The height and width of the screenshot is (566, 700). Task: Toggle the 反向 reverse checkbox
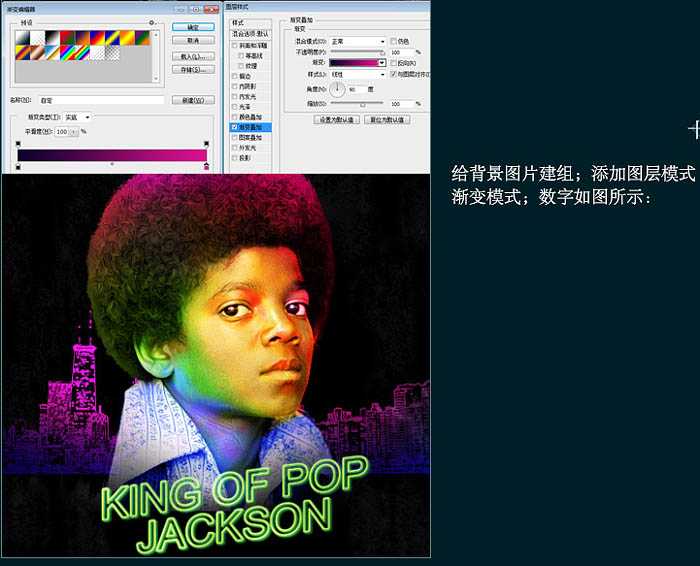[393, 63]
